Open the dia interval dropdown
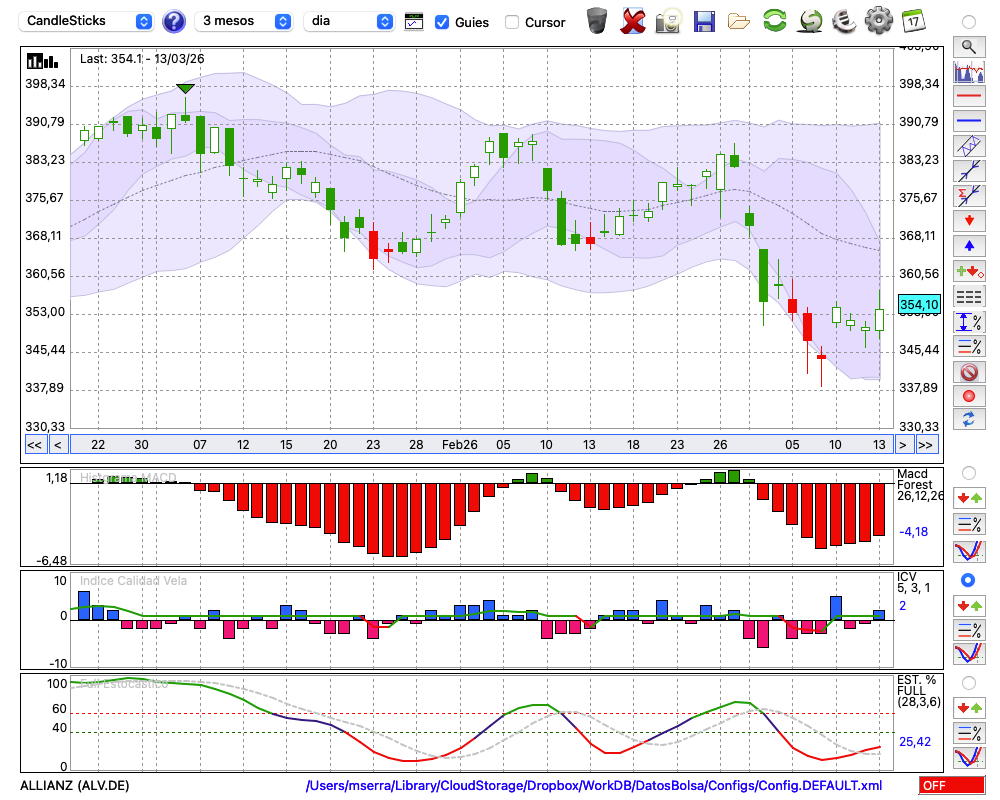This screenshot has height=800, width=1000. point(349,21)
